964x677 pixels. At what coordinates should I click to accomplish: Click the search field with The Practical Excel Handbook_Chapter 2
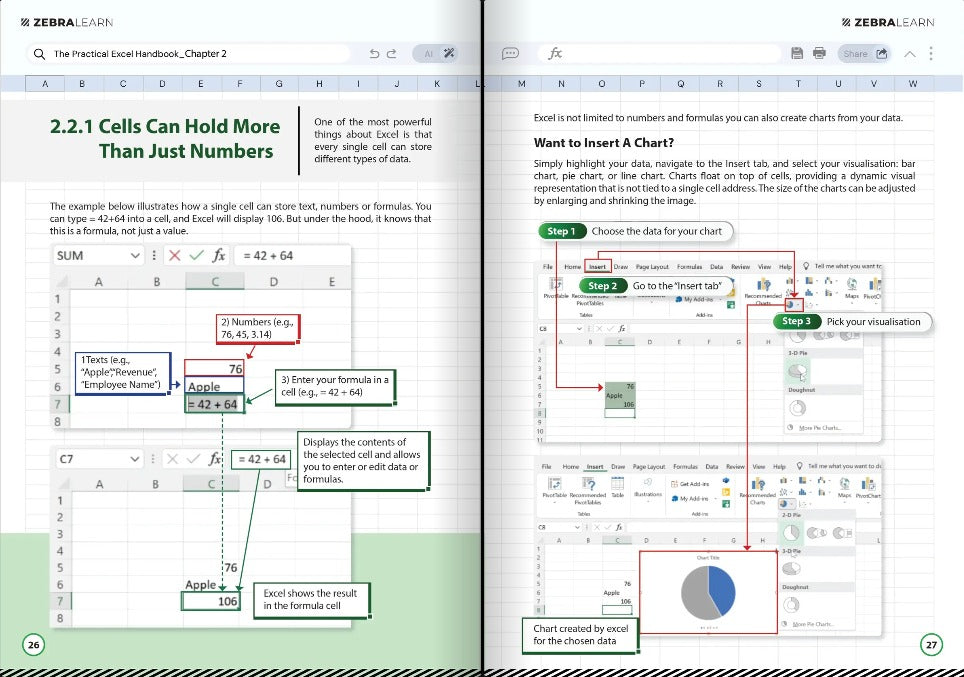coord(188,53)
